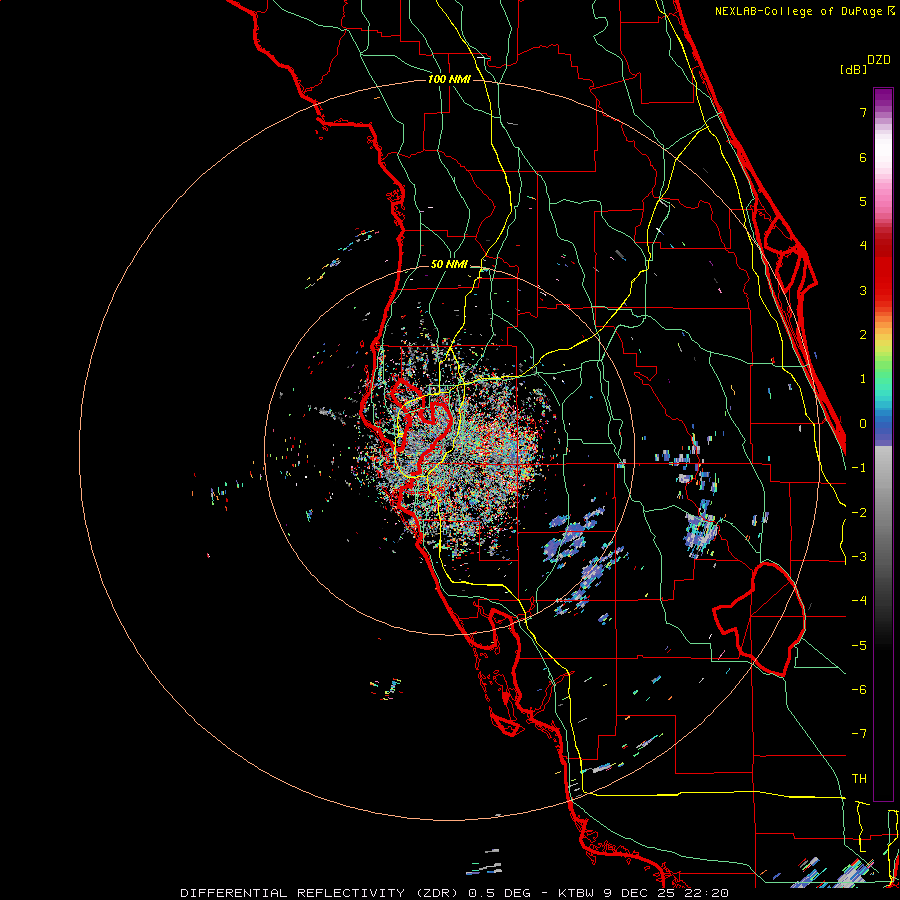900x900 pixels.
Task: Click the -6 value on color scale
Action: click(x=859, y=690)
